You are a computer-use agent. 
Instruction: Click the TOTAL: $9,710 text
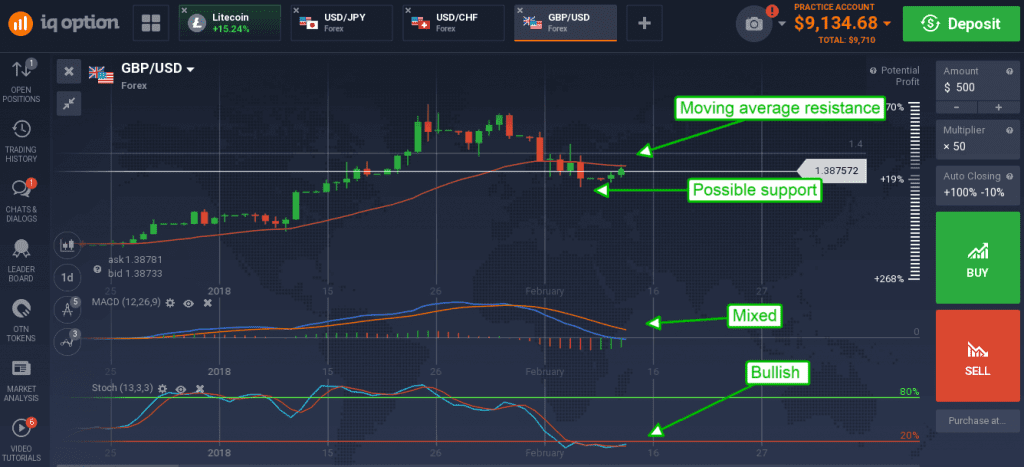pos(845,40)
